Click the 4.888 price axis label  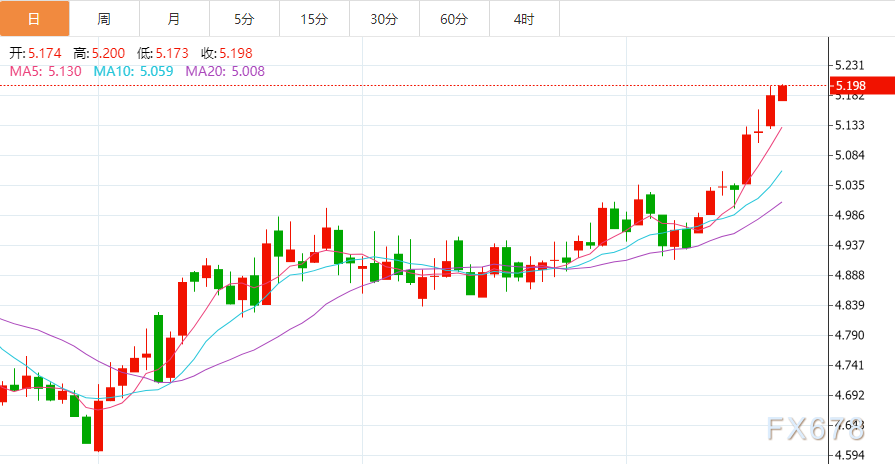[x=850, y=275]
